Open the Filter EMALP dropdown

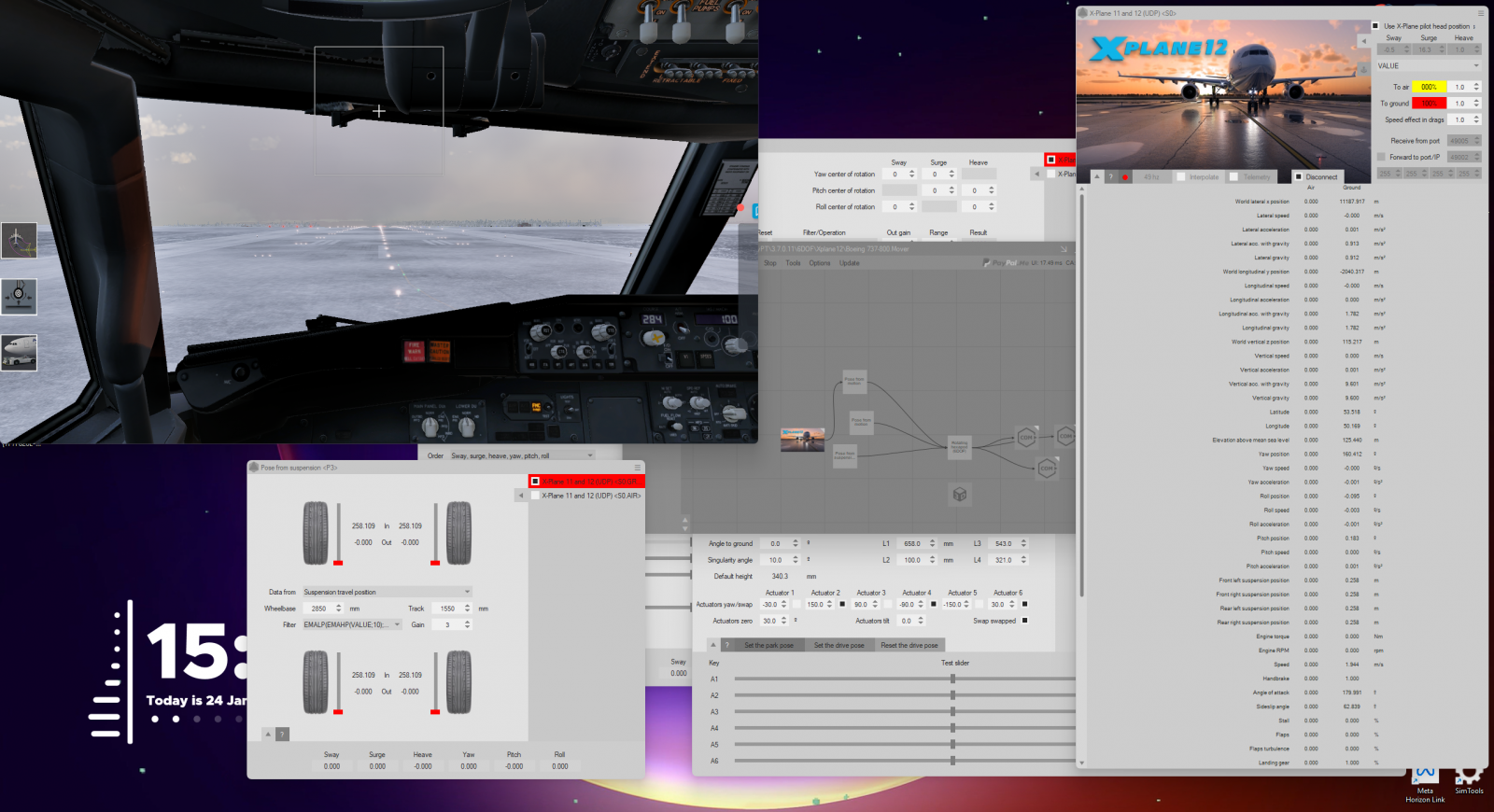[x=351, y=624]
